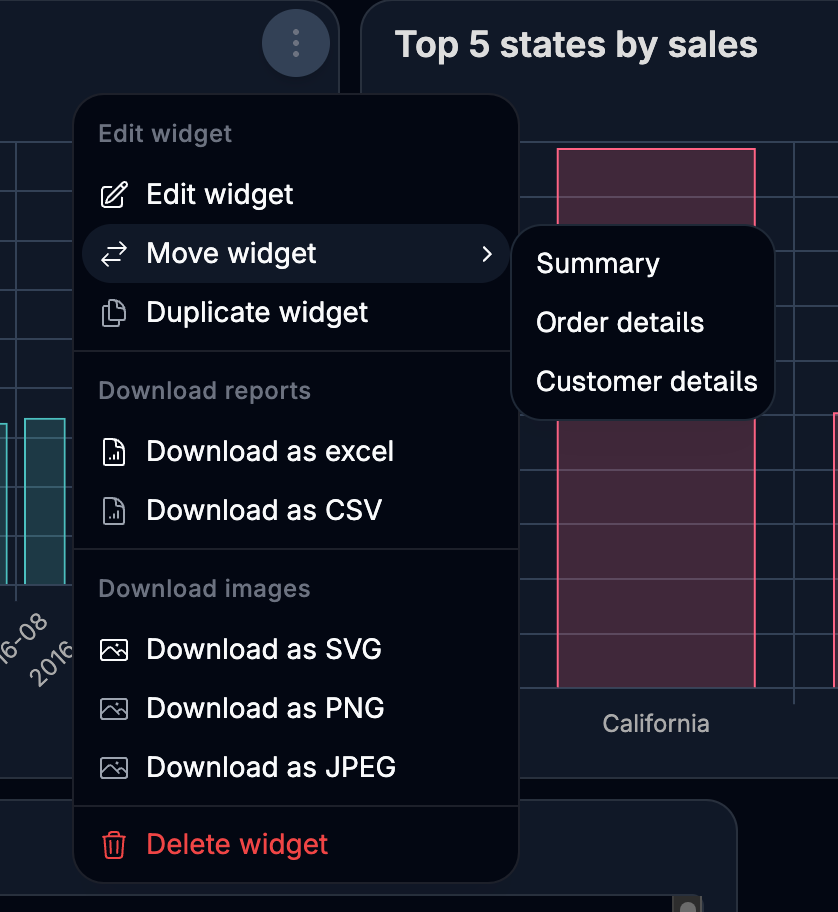838x912 pixels.
Task: Pick Download as PNG from menu
Action: tap(265, 709)
